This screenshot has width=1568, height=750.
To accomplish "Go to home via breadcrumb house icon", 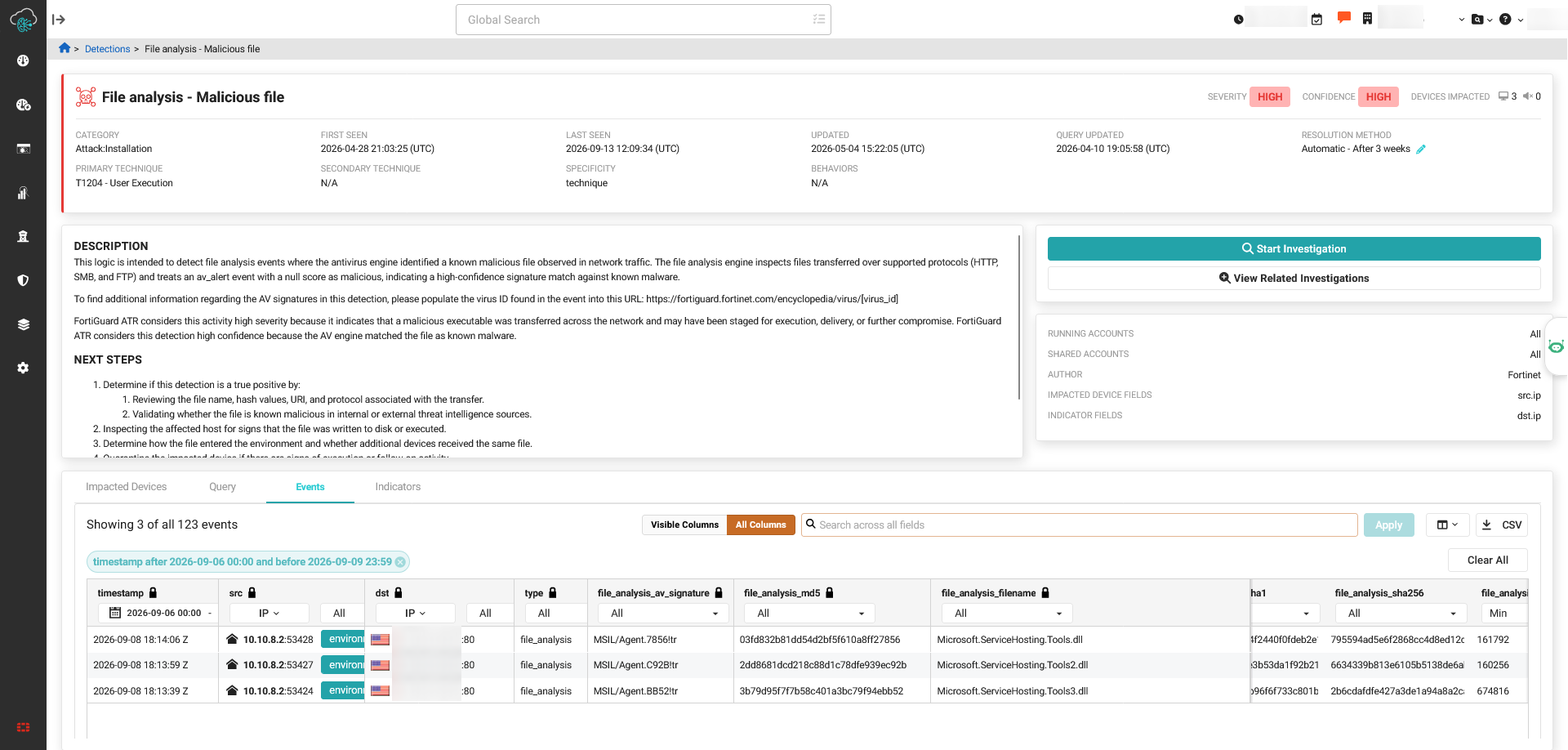I will click(x=65, y=48).
